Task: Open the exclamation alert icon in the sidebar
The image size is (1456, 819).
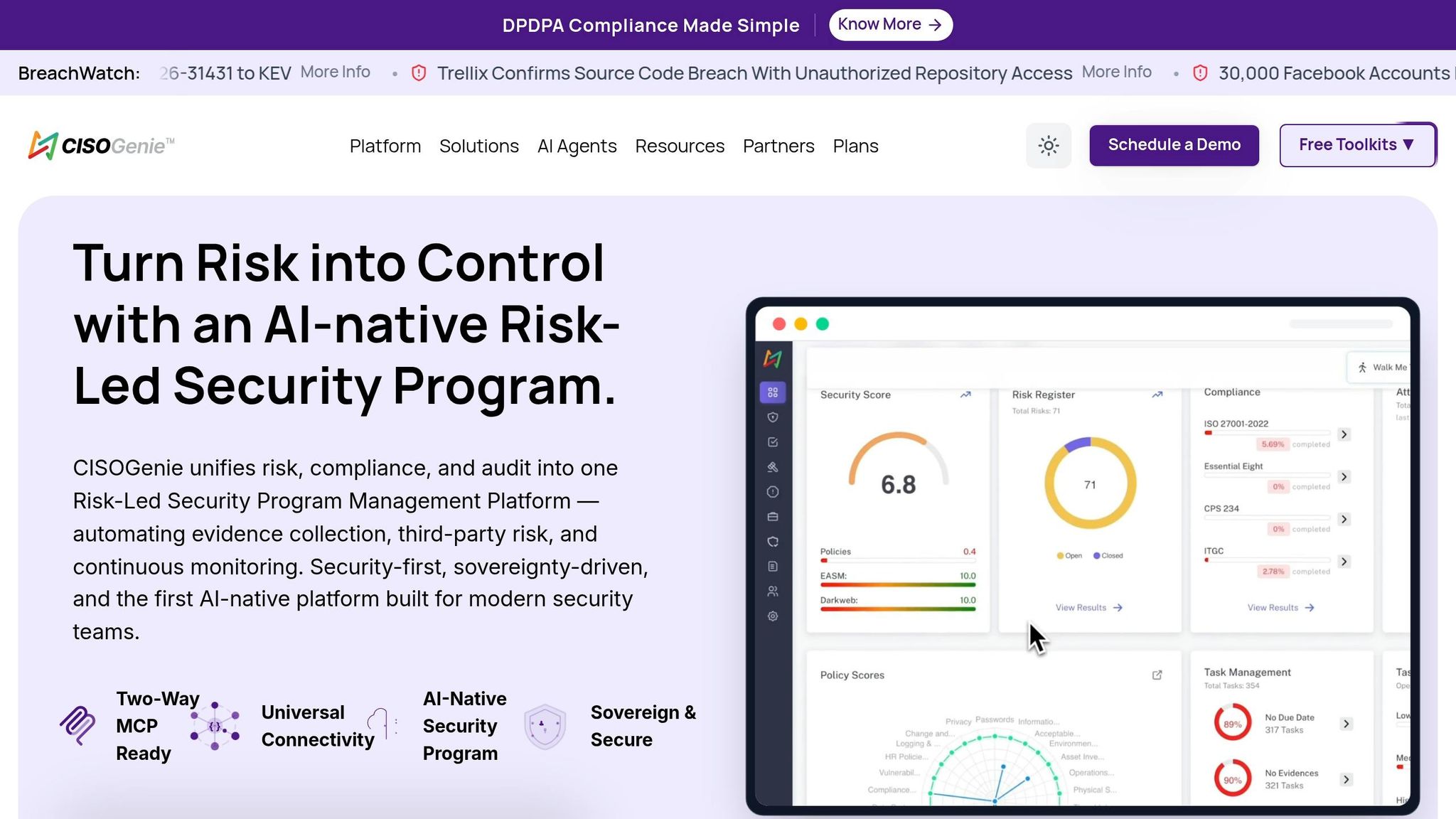Action: [773, 492]
